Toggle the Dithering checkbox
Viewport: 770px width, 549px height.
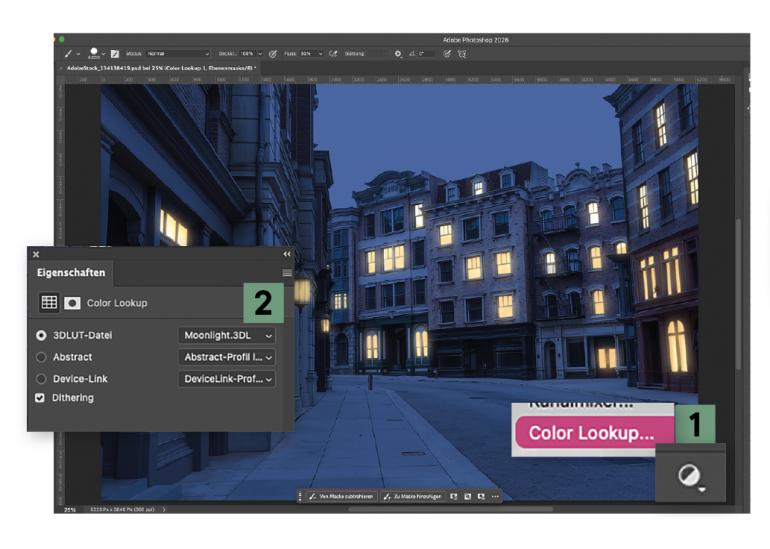coord(40,398)
